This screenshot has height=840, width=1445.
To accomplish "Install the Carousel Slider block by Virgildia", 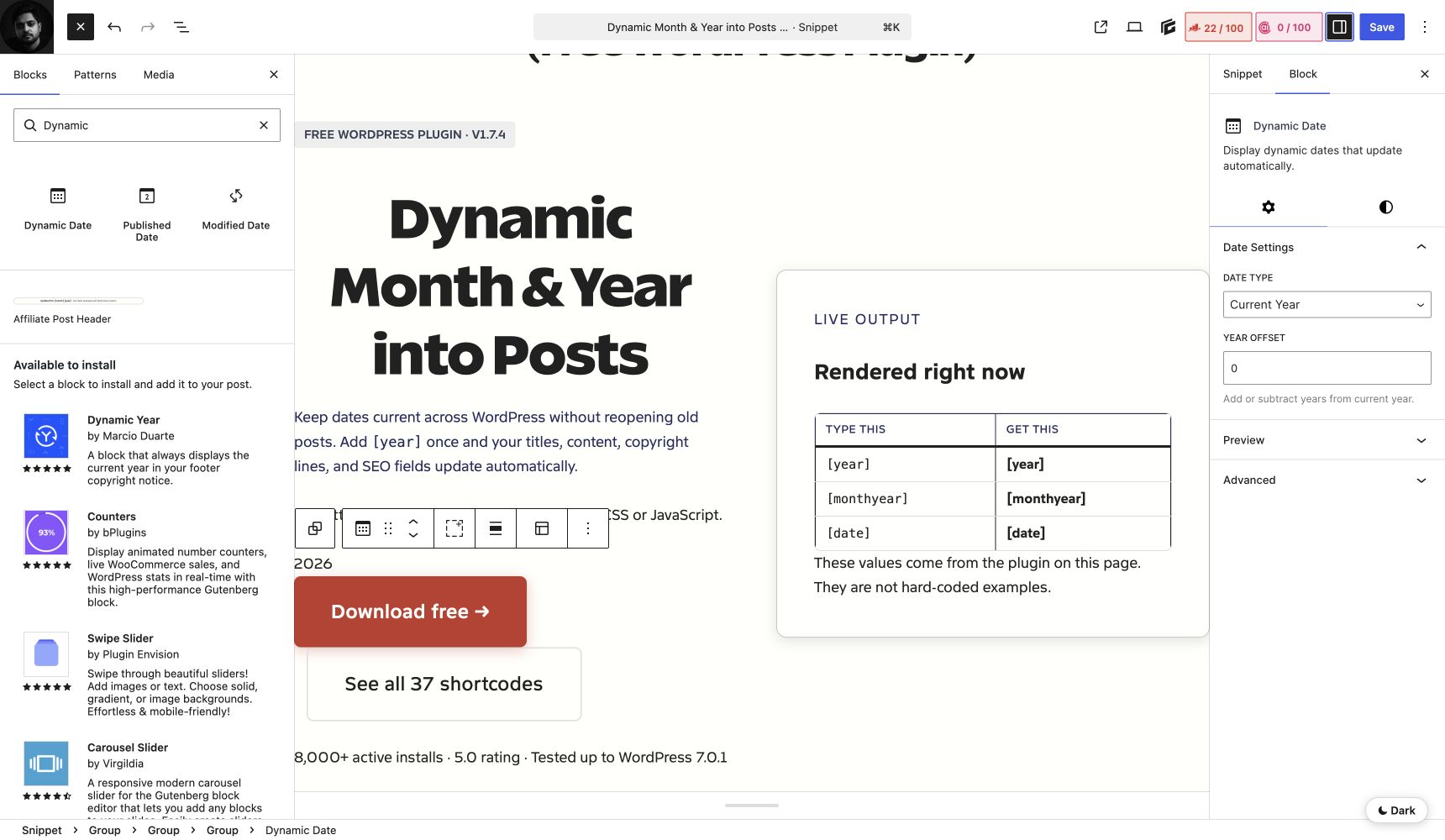I will click(147, 777).
